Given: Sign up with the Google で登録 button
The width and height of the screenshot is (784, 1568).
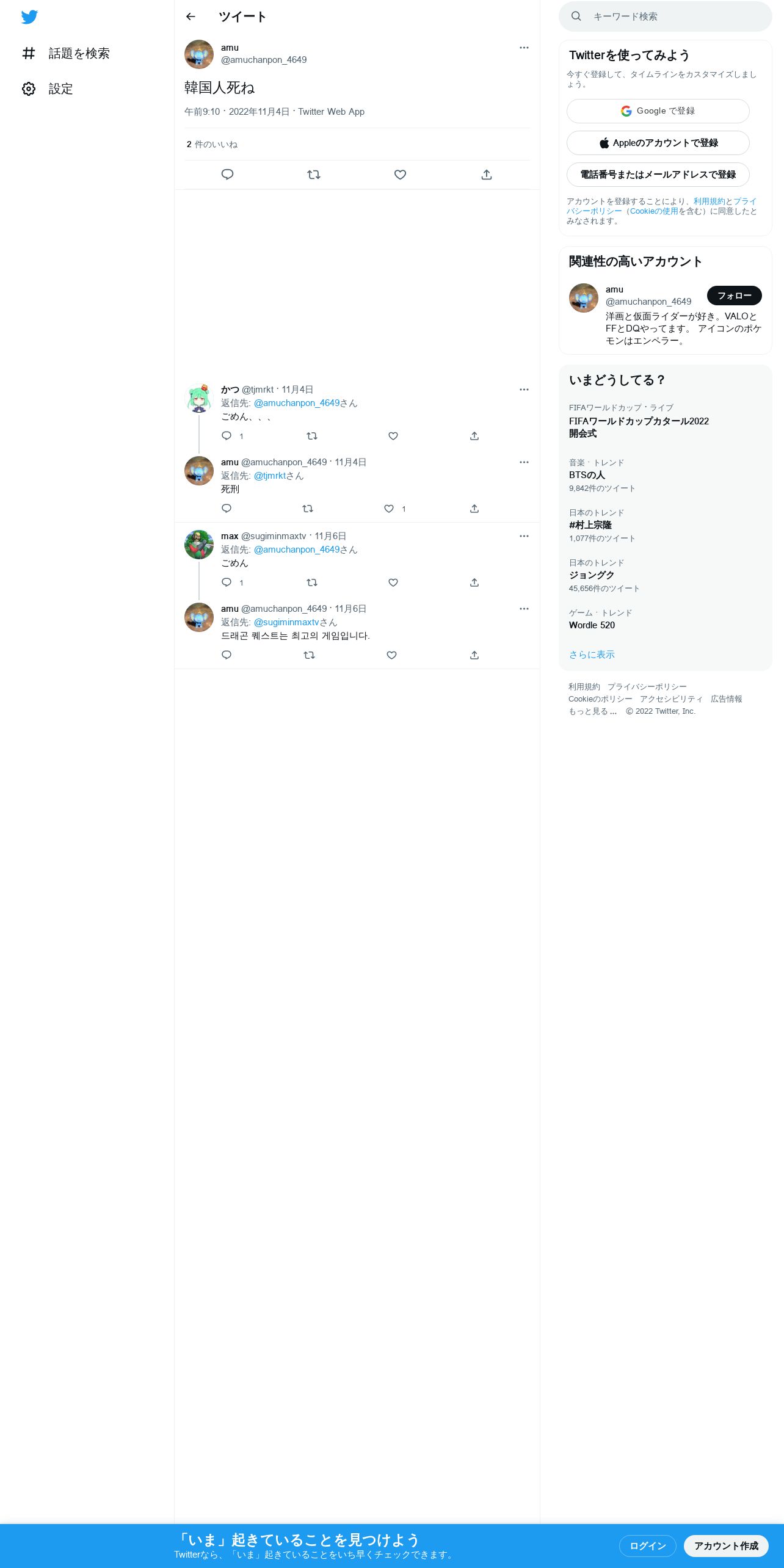Looking at the screenshot, I should click(658, 111).
